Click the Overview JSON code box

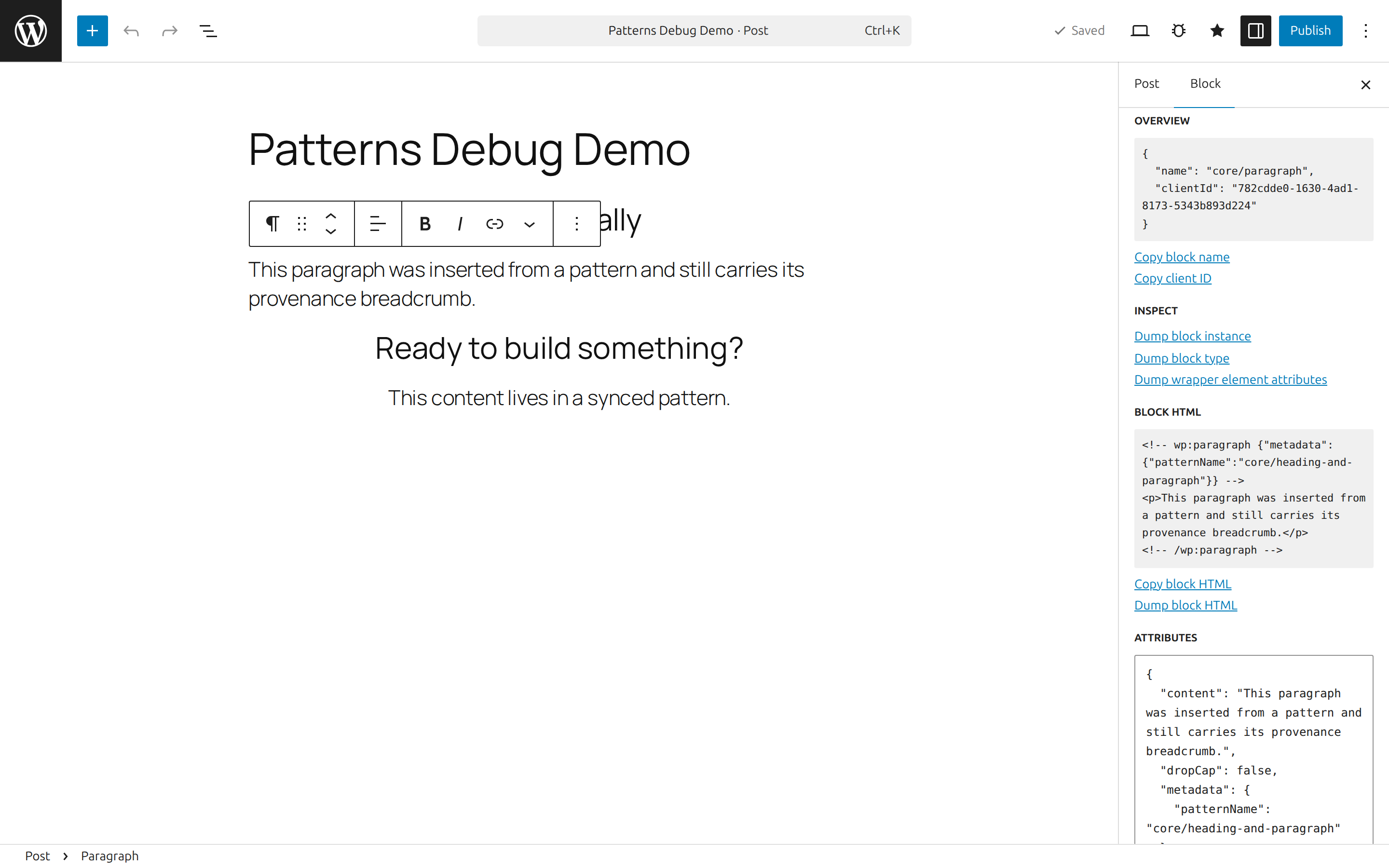1253,189
